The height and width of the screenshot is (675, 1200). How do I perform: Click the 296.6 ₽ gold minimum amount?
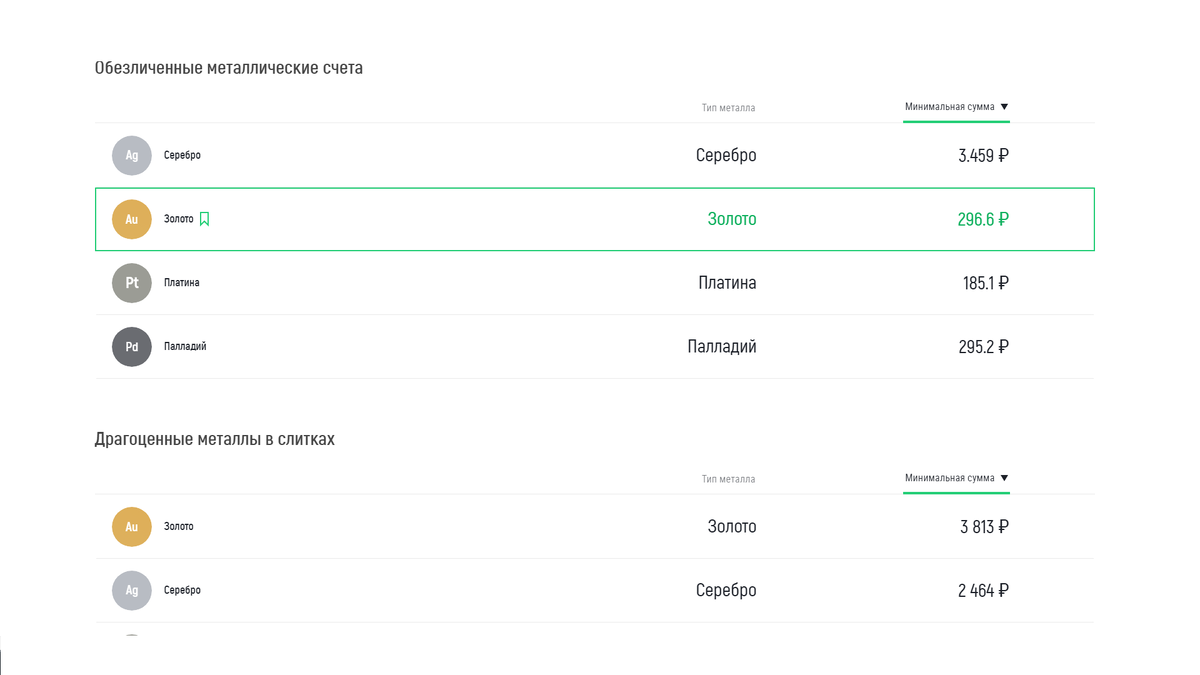click(x=982, y=219)
